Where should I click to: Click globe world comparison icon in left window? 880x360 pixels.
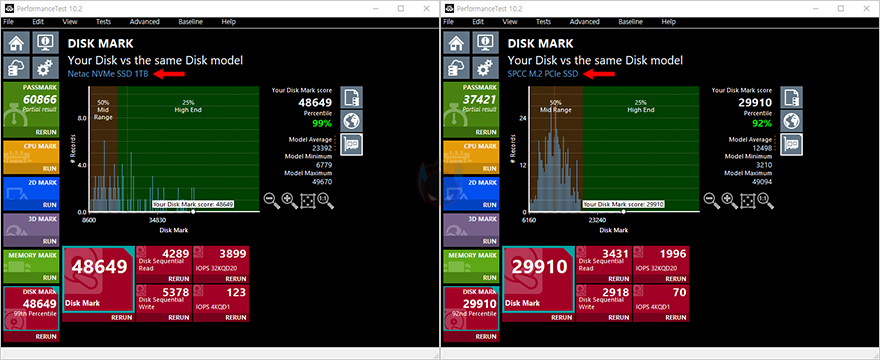(x=351, y=121)
